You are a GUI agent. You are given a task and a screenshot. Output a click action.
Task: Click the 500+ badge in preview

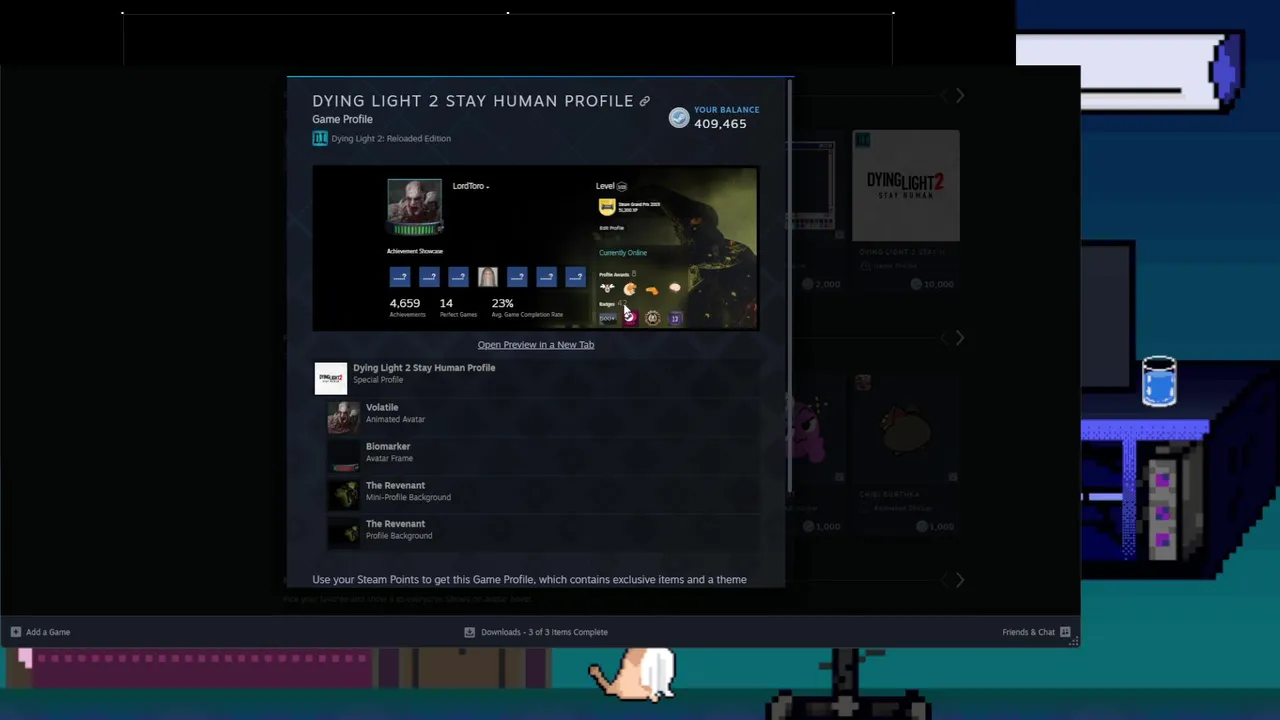tap(607, 318)
